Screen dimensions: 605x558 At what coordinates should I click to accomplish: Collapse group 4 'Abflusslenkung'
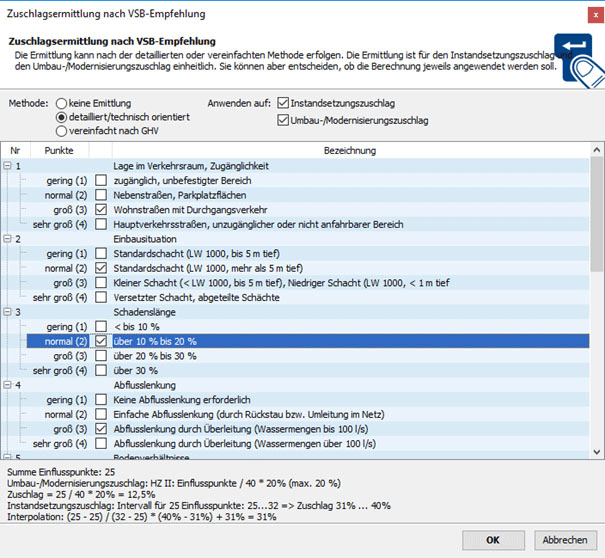click(x=7, y=385)
